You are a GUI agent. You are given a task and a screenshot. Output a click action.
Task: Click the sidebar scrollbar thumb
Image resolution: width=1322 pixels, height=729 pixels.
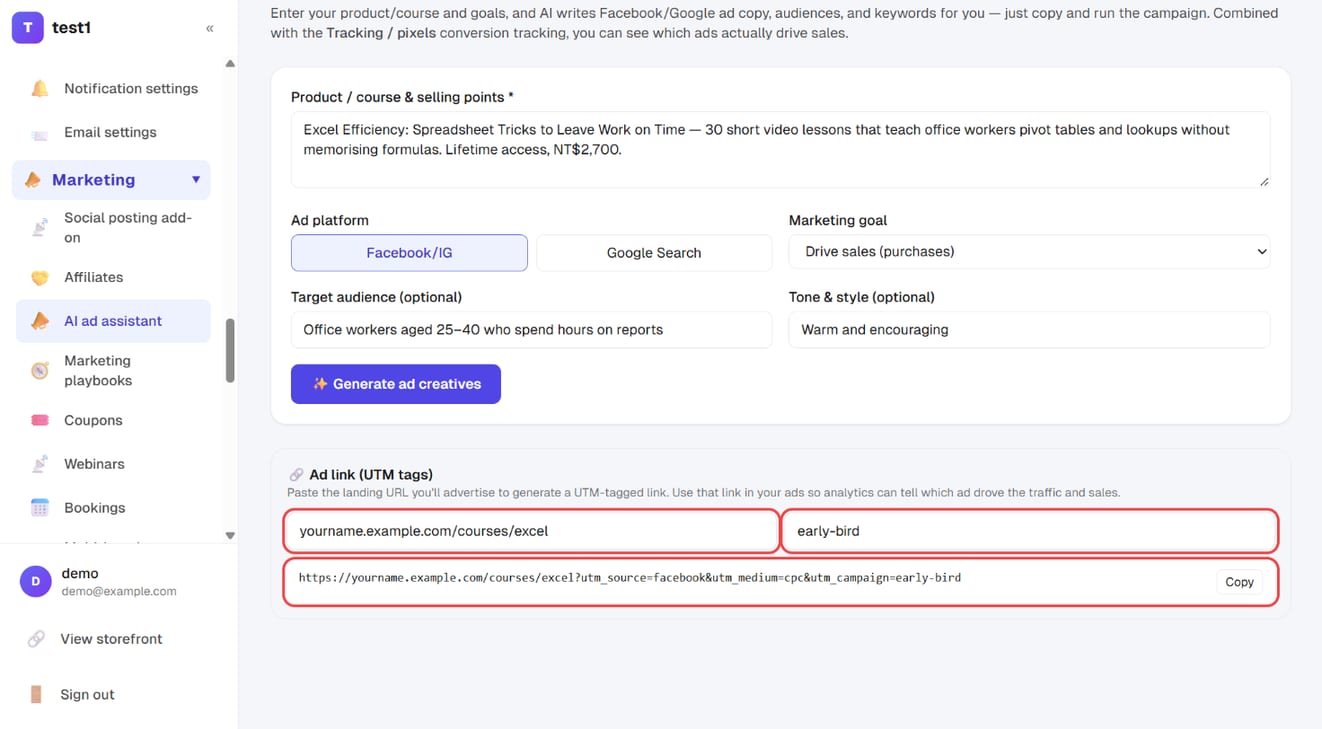[x=230, y=350]
